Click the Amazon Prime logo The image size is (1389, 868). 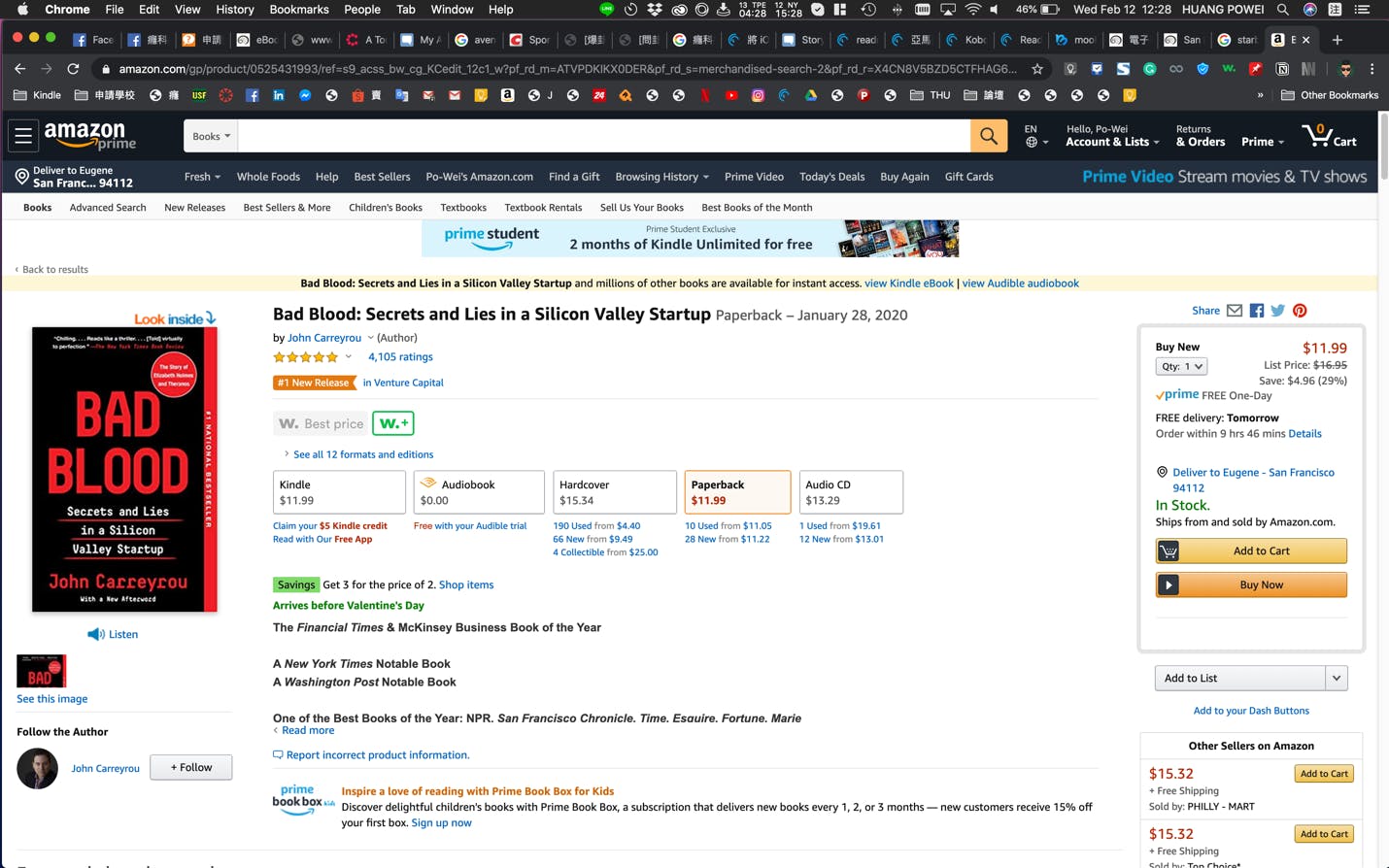(90, 136)
